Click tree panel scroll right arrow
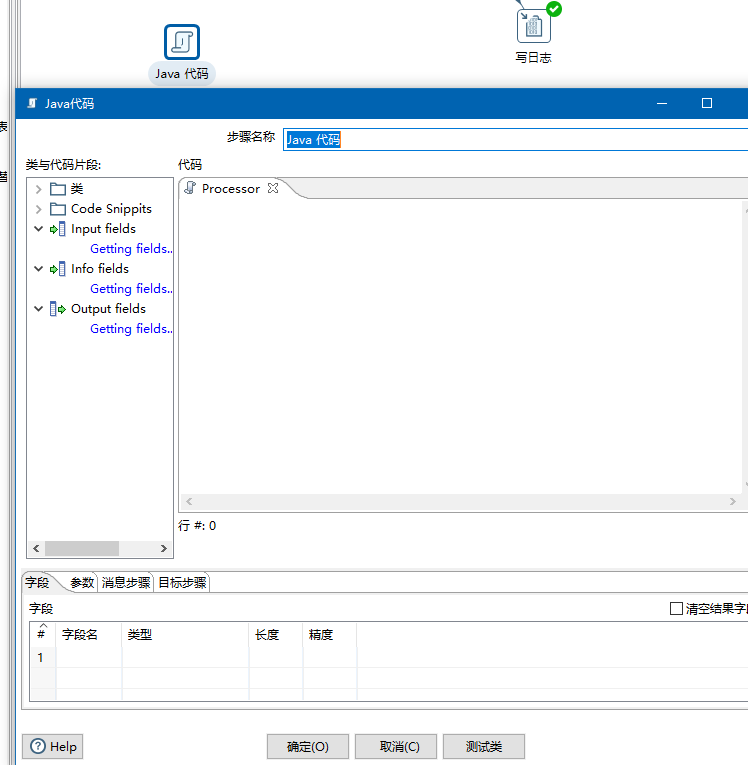This screenshot has width=748, height=765. [164, 548]
